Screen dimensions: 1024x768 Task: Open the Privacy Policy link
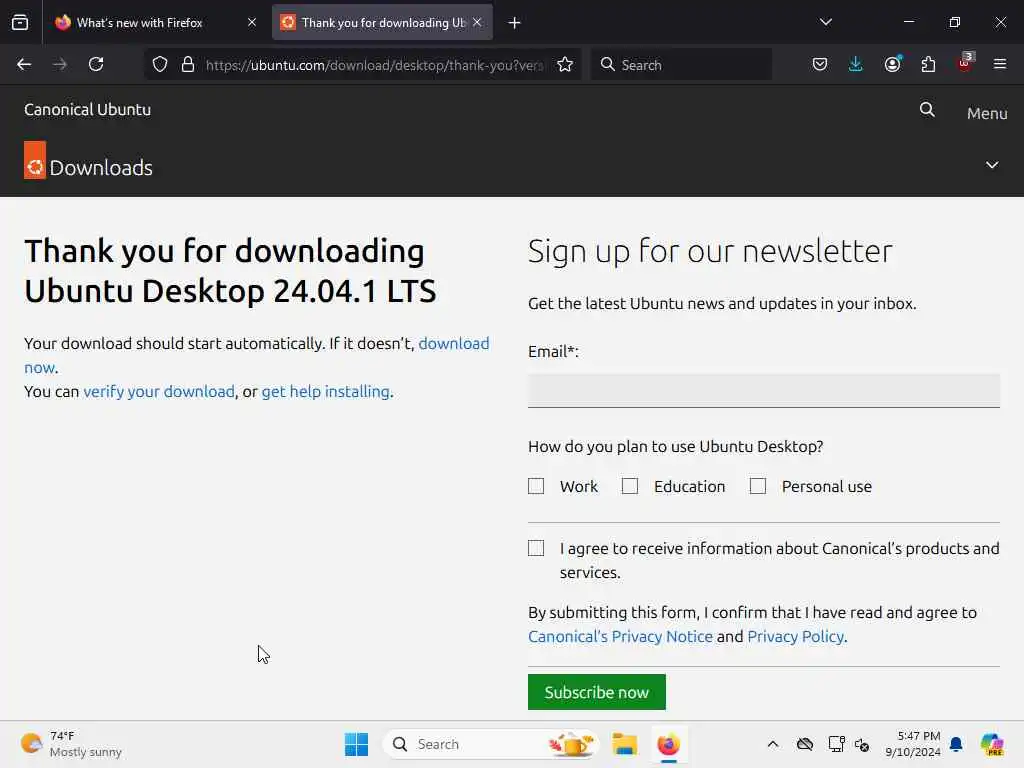click(795, 636)
